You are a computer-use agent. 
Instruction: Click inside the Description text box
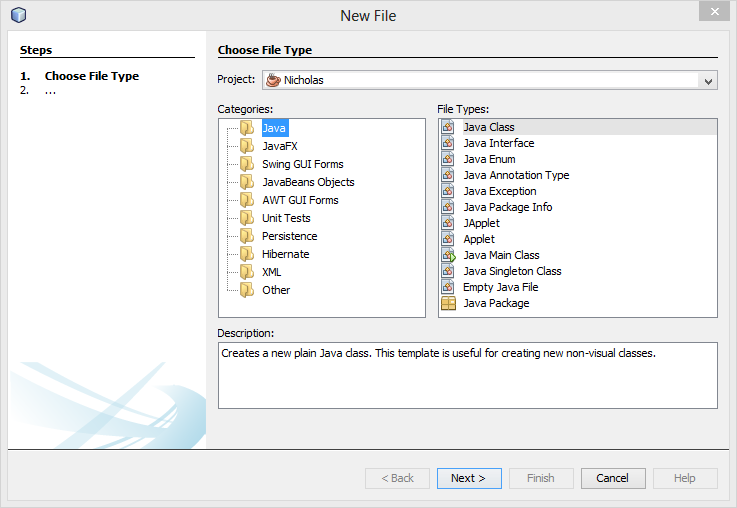point(468,375)
